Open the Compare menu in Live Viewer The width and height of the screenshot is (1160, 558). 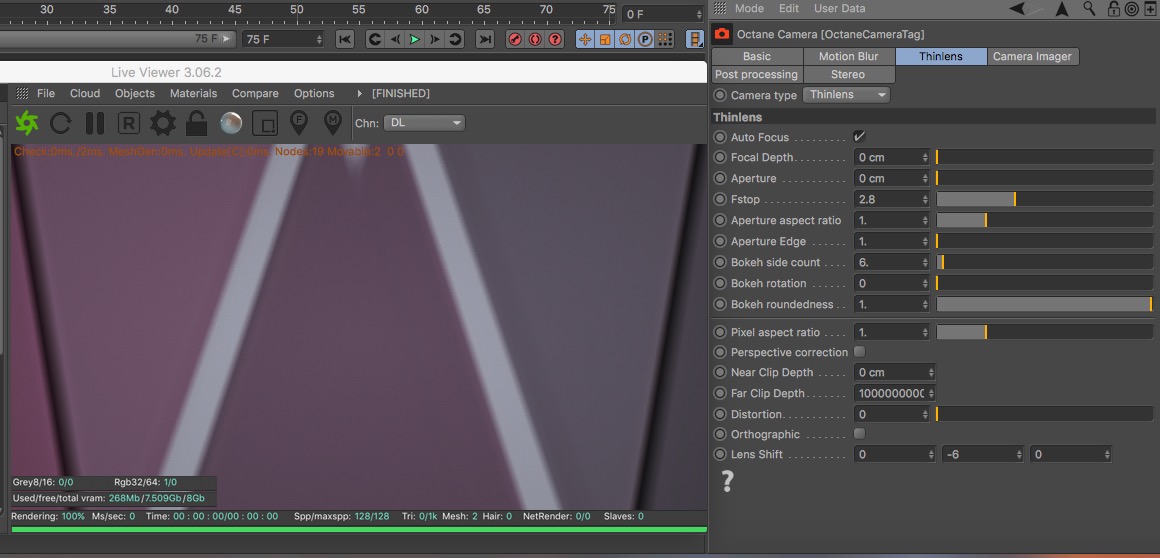(255, 93)
